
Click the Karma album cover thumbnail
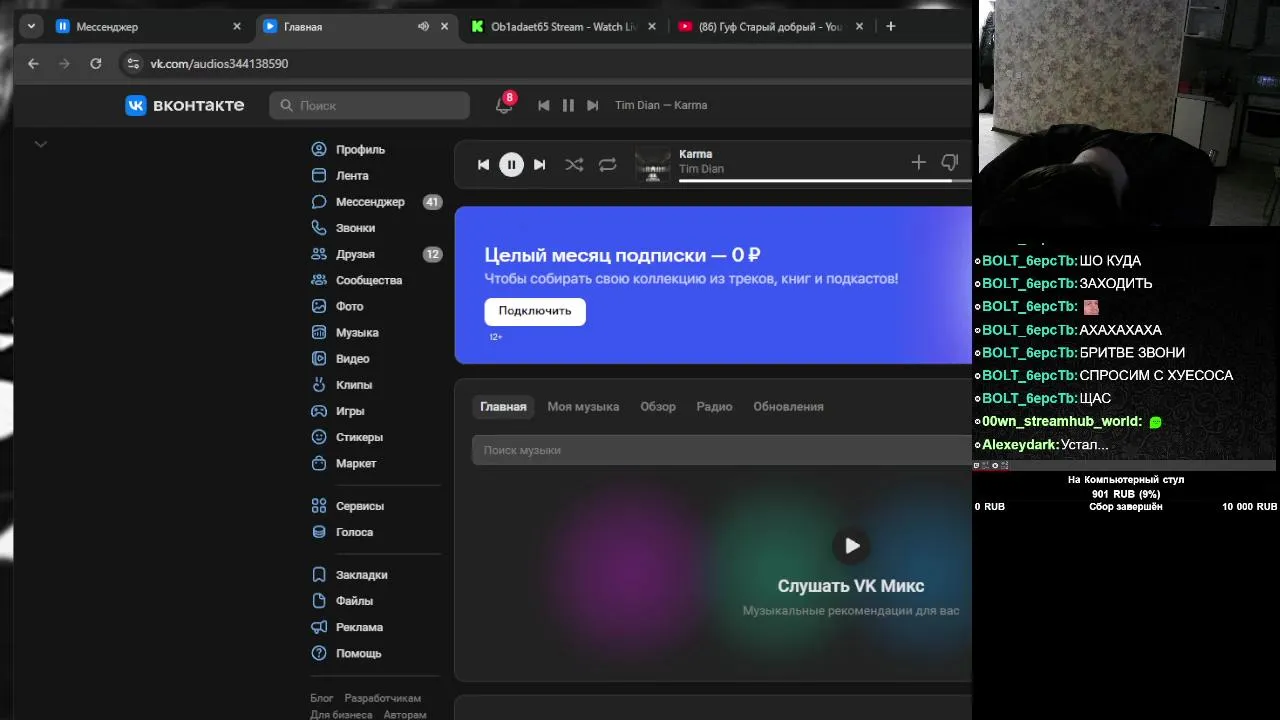tap(653, 165)
